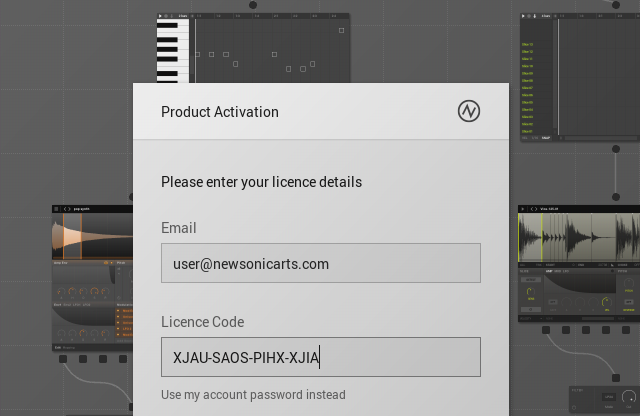Click the slicer's yellow velocity knob
This screenshot has height=416, width=640.
coord(607,302)
